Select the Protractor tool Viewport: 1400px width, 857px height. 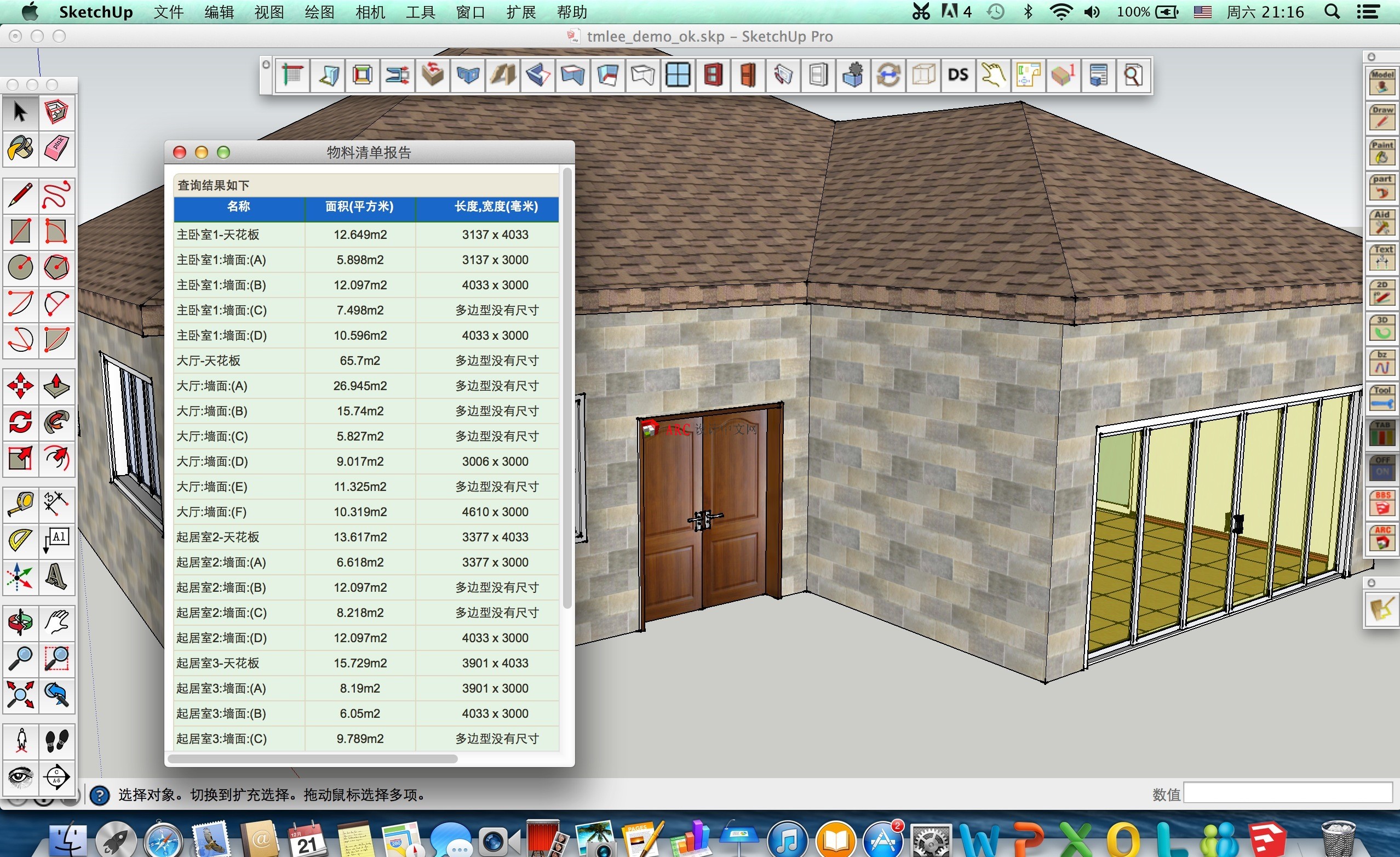tap(20, 540)
